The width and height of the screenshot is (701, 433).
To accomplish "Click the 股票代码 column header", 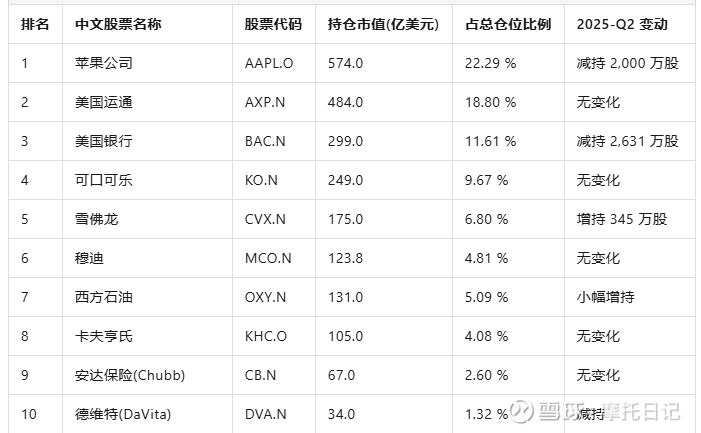I will click(273, 24).
